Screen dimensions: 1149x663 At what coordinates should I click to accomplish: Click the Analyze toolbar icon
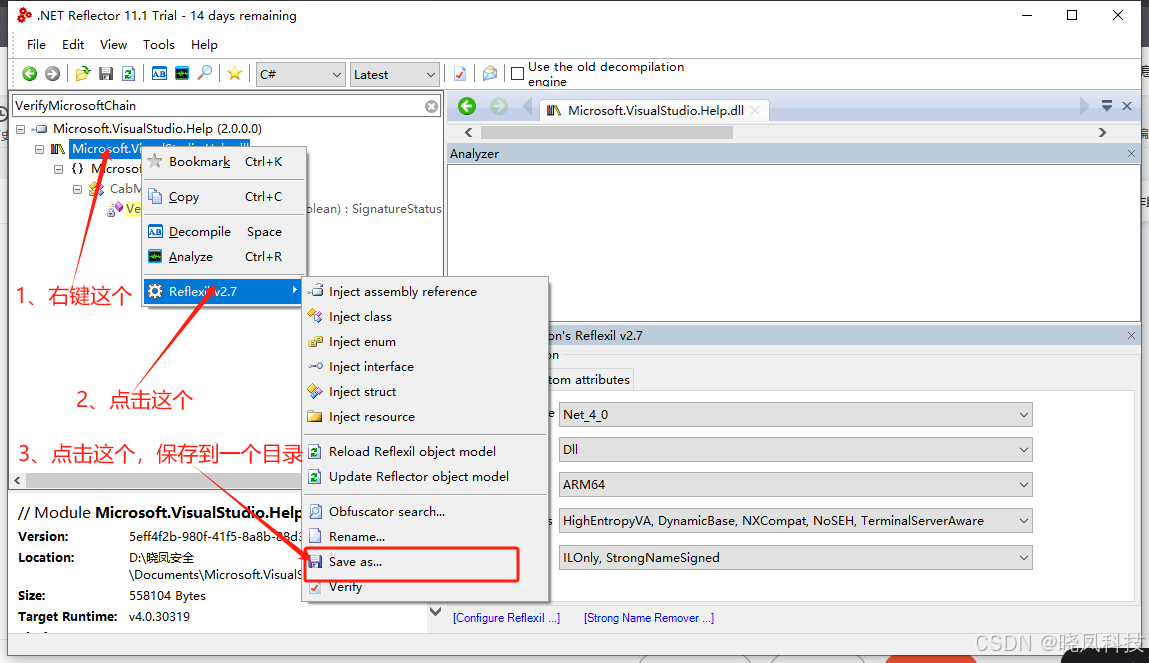coord(182,73)
